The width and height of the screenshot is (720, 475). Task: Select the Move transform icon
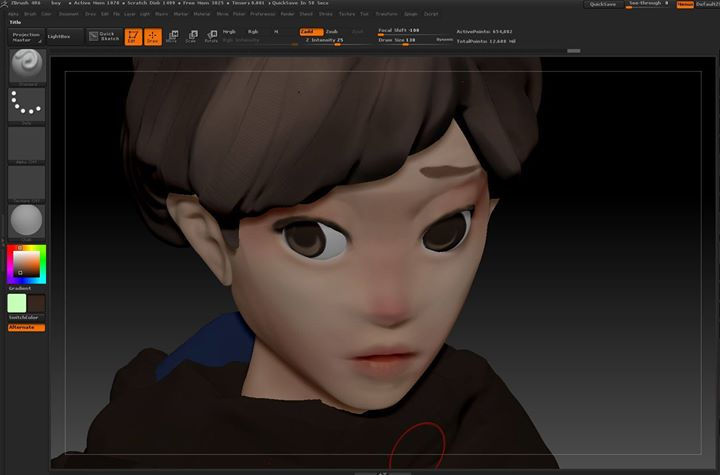pyautogui.click(x=173, y=36)
